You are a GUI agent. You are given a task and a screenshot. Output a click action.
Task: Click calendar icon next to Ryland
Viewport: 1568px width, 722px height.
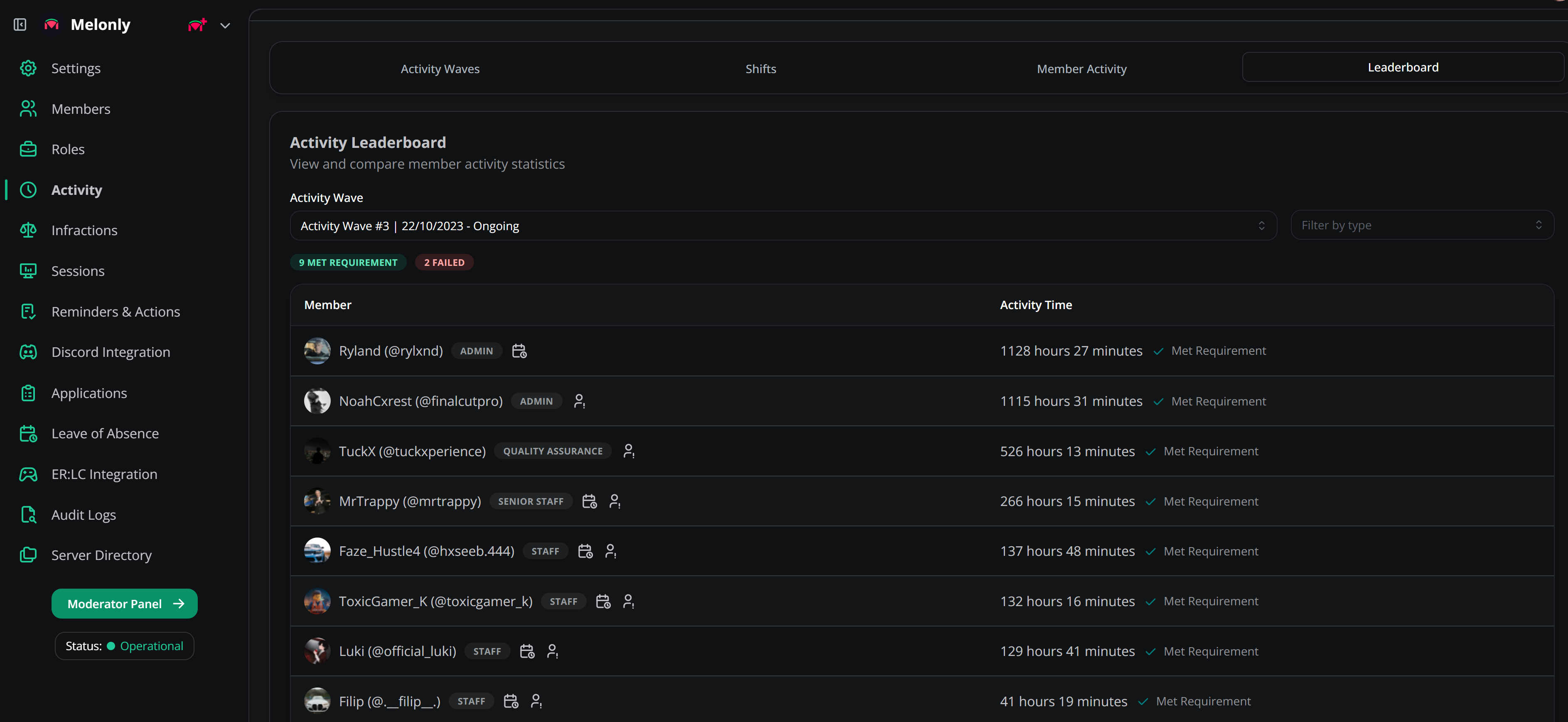pos(519,351)
